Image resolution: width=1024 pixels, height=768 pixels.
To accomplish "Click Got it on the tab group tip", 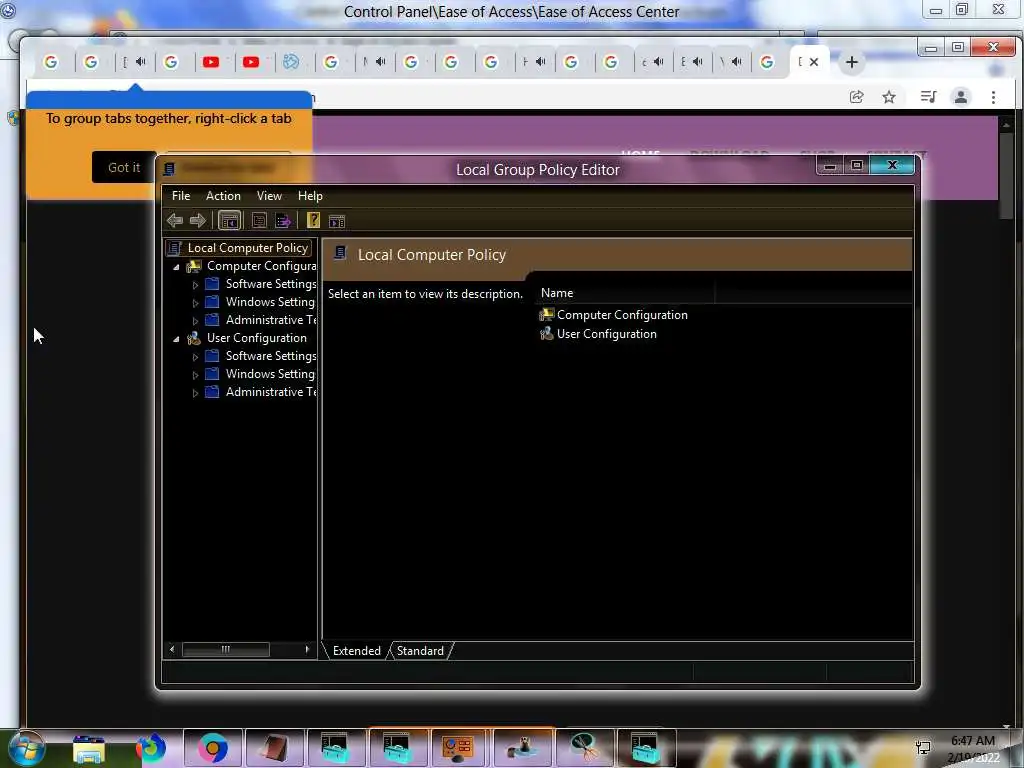I will coord(124,167).
